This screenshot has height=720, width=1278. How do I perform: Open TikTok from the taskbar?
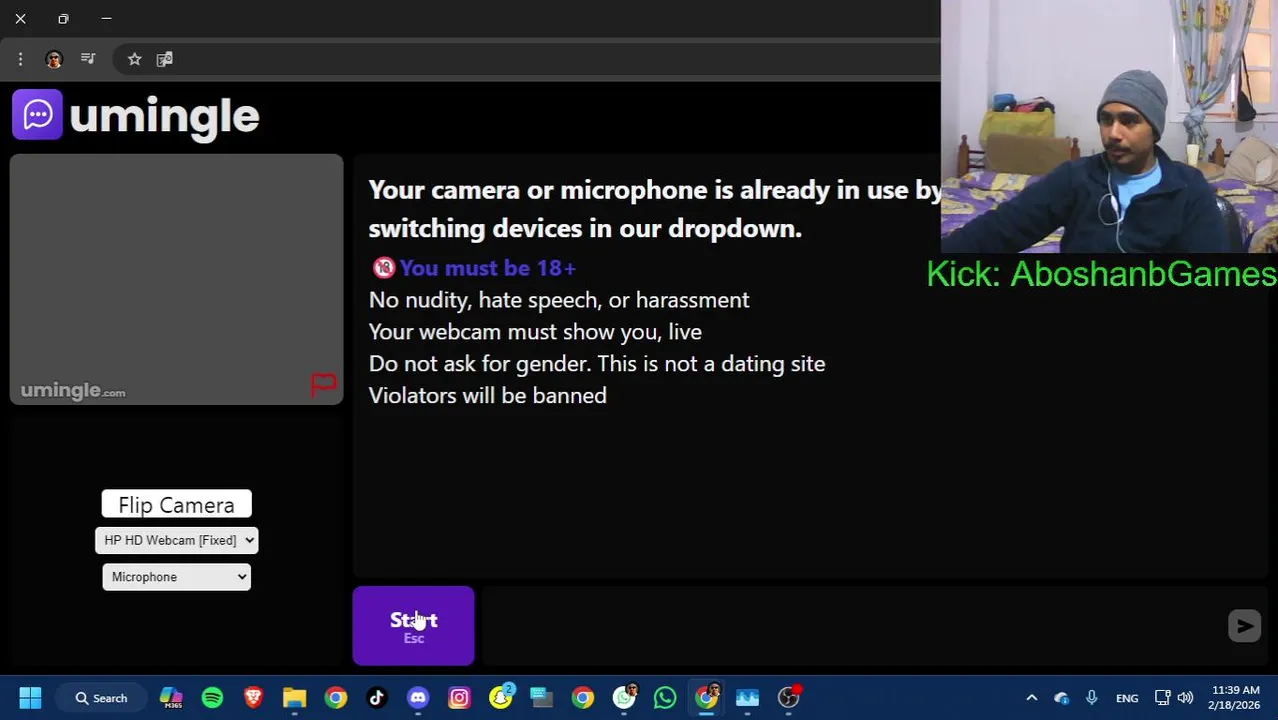pos(376,698)
